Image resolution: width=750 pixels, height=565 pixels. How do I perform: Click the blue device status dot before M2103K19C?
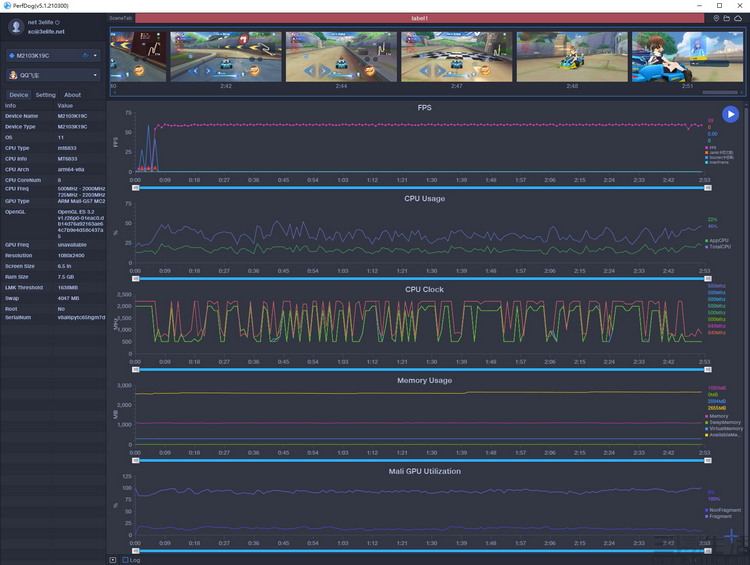[12, 55]
